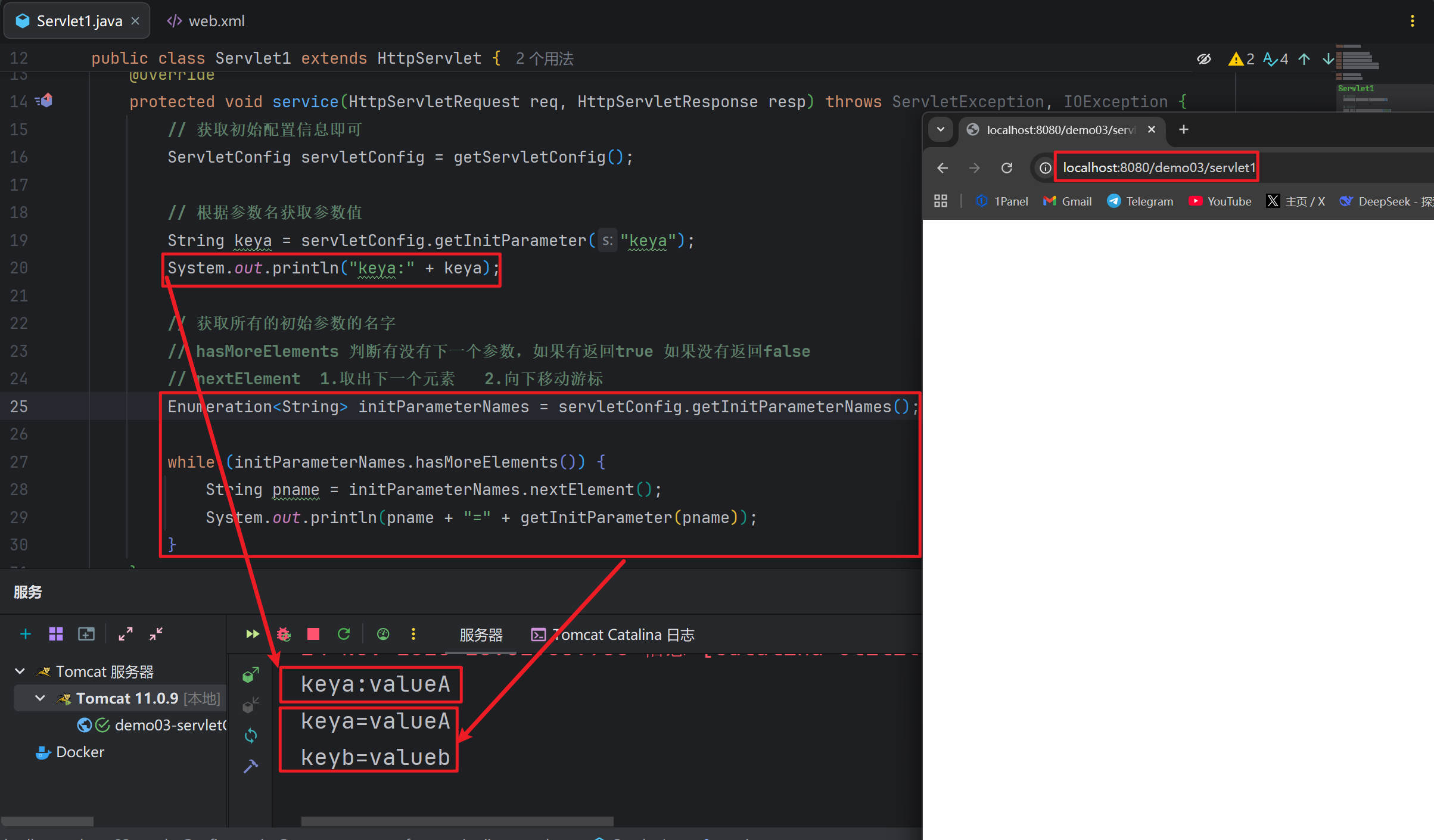The width and height of the screenshot is (1434, 840).
Task: Open the profiler gauge icon
Action: pos(383,634)
